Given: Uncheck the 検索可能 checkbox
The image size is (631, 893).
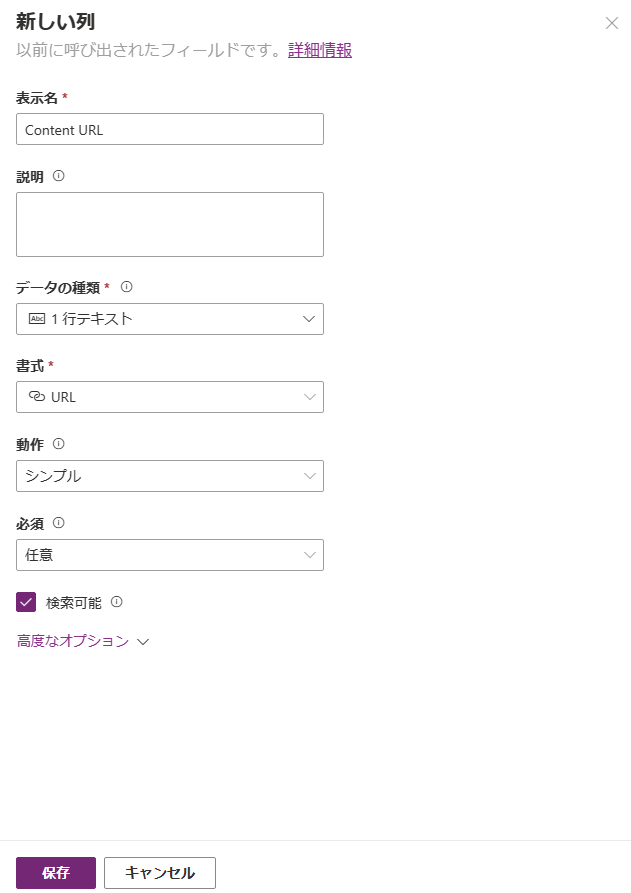Looking at the screenshot, I should point(25,601).
